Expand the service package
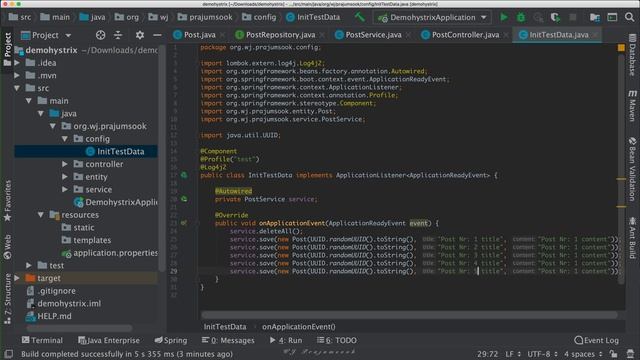Screen dimensions: 640x360 pyautogui.click(x=64, y=189)
